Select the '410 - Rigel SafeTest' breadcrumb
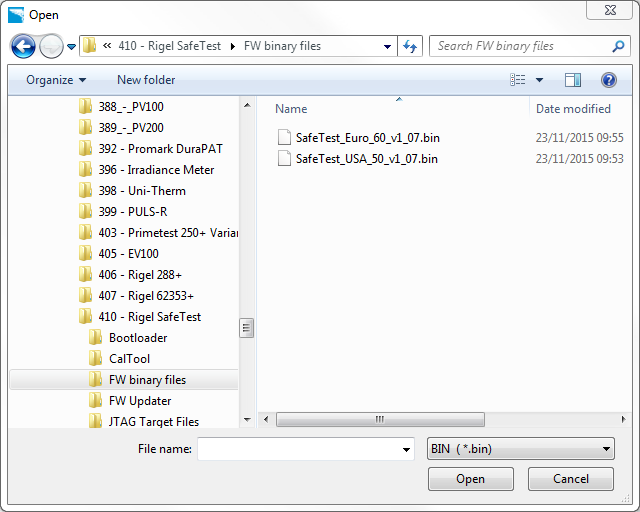The image size is (640, 512). click(169, 46)
